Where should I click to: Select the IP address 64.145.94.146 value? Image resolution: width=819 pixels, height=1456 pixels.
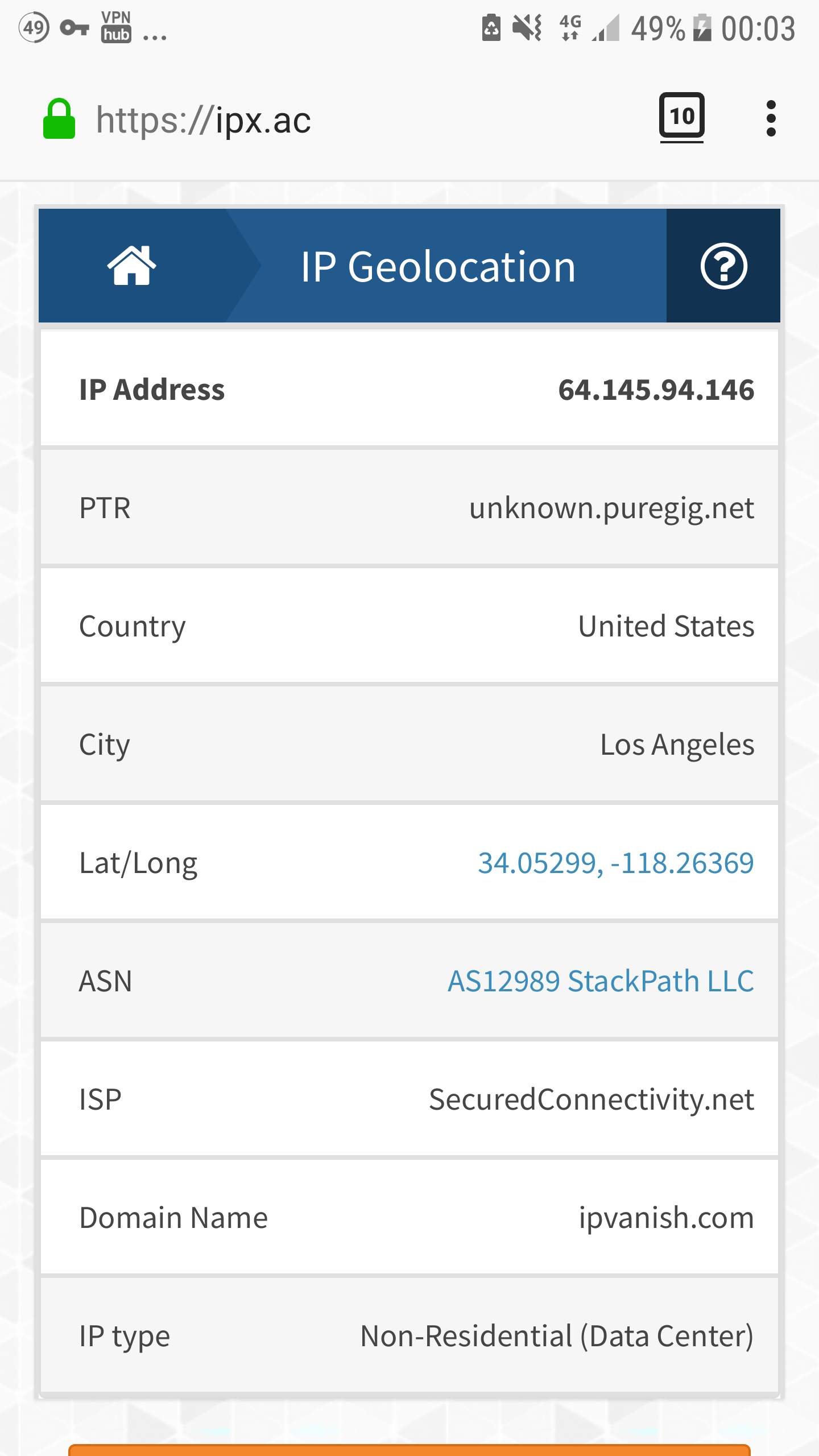click(x=656, y=390)
